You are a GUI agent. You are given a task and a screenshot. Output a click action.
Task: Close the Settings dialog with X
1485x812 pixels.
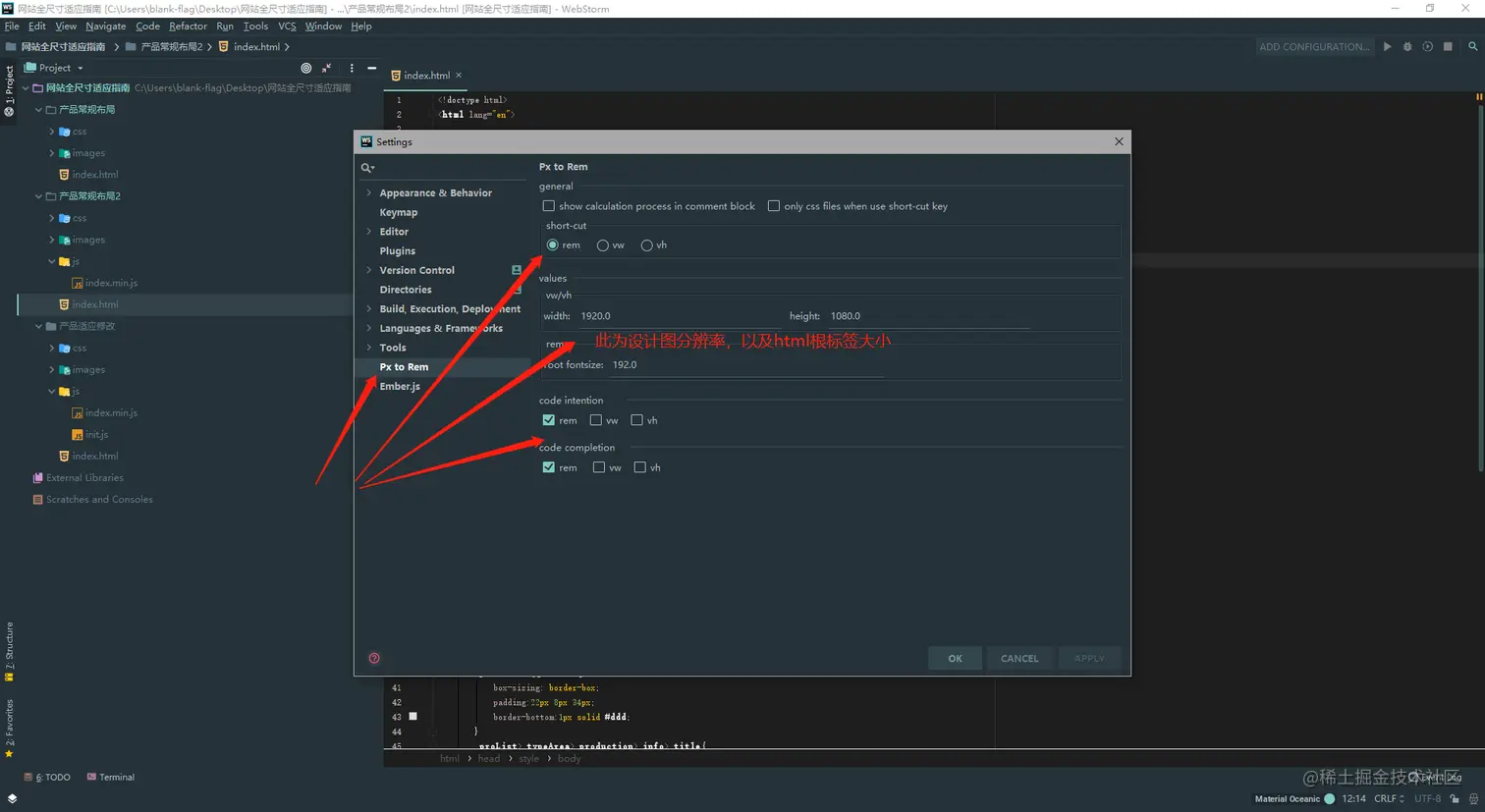pos(1119,141)
